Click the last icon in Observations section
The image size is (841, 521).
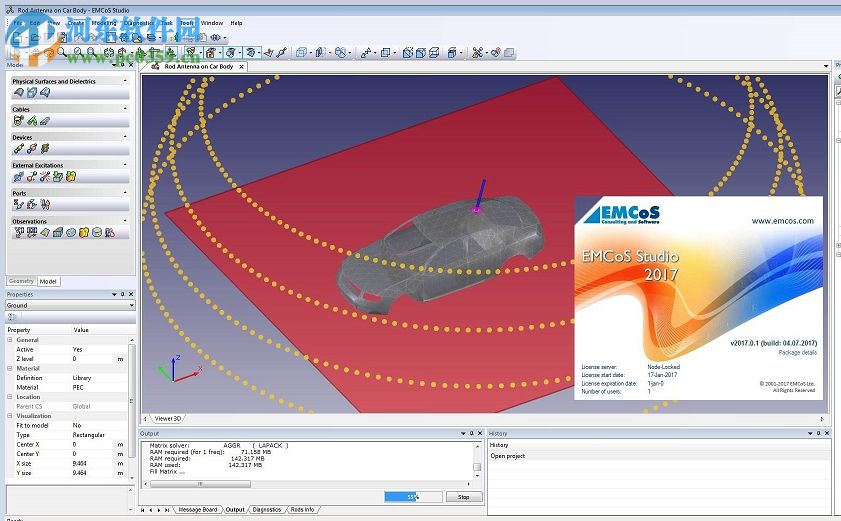click(x=110, y=232)
